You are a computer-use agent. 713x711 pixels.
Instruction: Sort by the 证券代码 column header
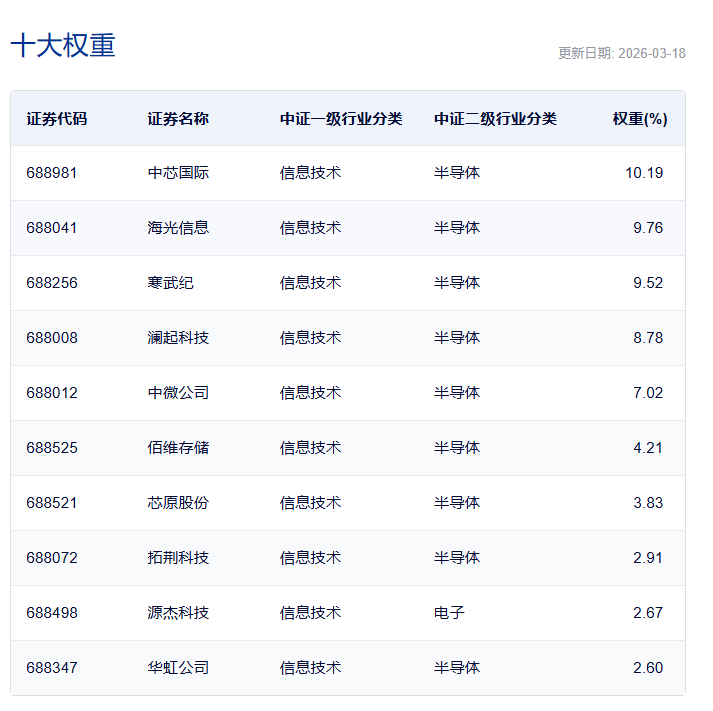point(57,119)
